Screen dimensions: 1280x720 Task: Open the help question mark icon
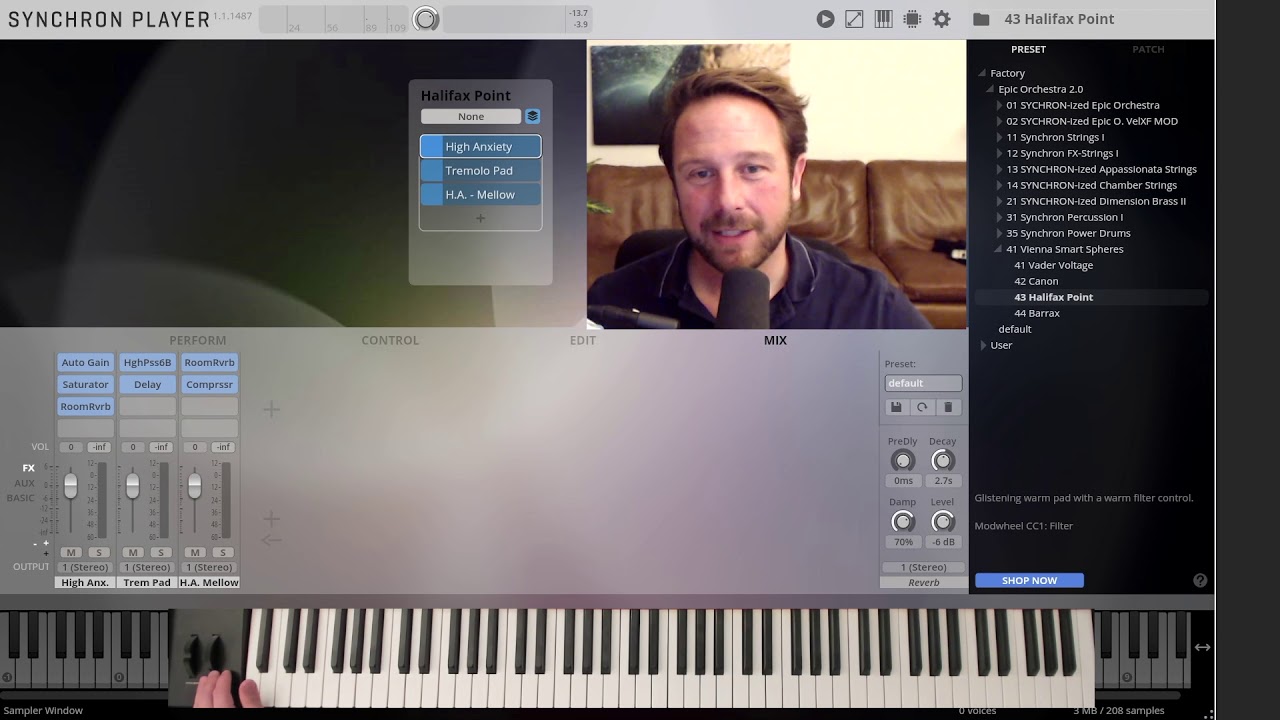click(1200, 580)
